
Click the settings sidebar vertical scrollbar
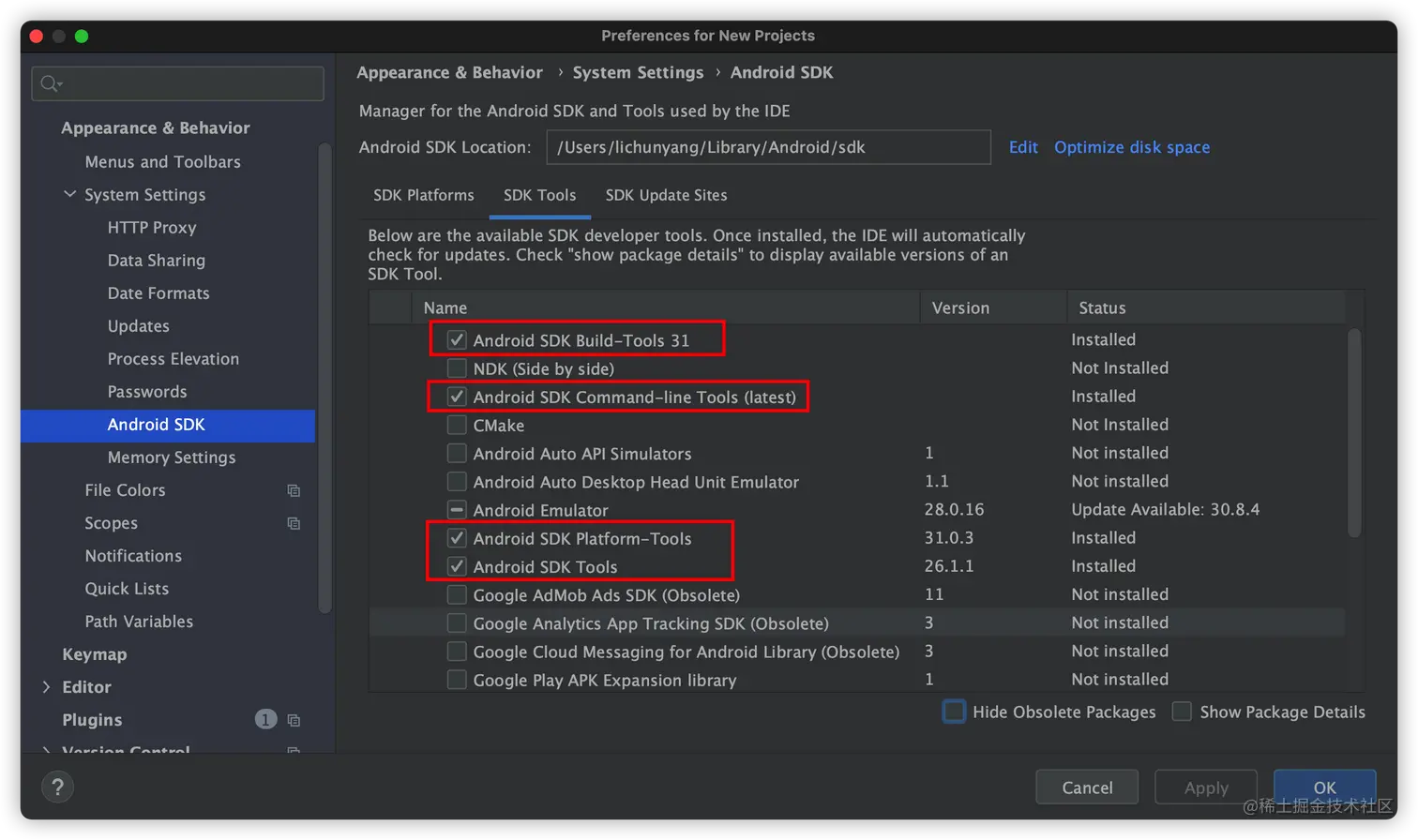point(324,378)
